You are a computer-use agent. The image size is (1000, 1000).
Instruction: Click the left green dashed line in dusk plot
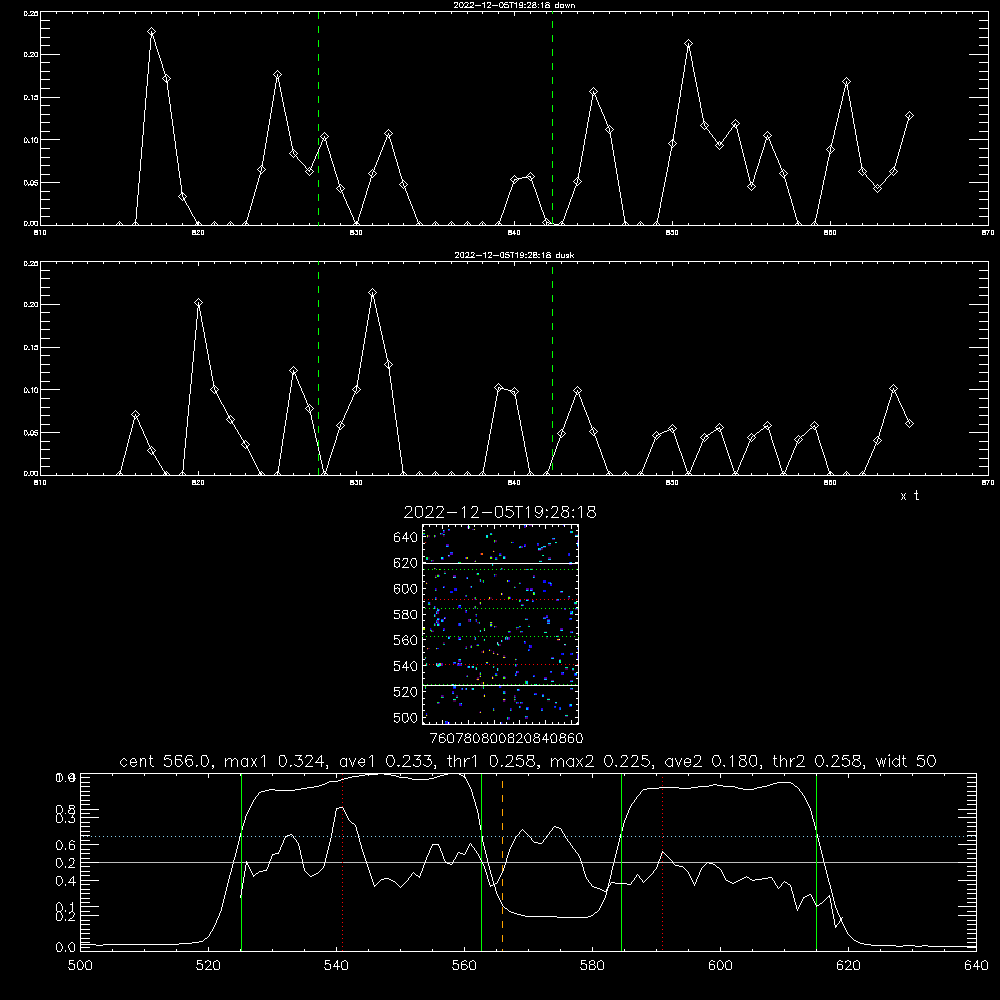(318, 369)
